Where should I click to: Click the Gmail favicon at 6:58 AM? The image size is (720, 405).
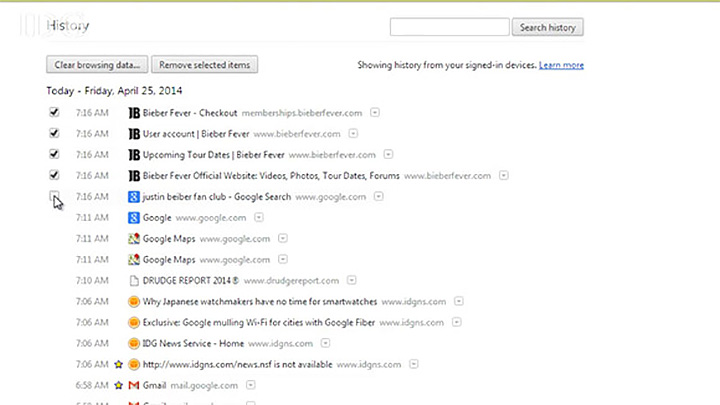(x=134, y=385)
